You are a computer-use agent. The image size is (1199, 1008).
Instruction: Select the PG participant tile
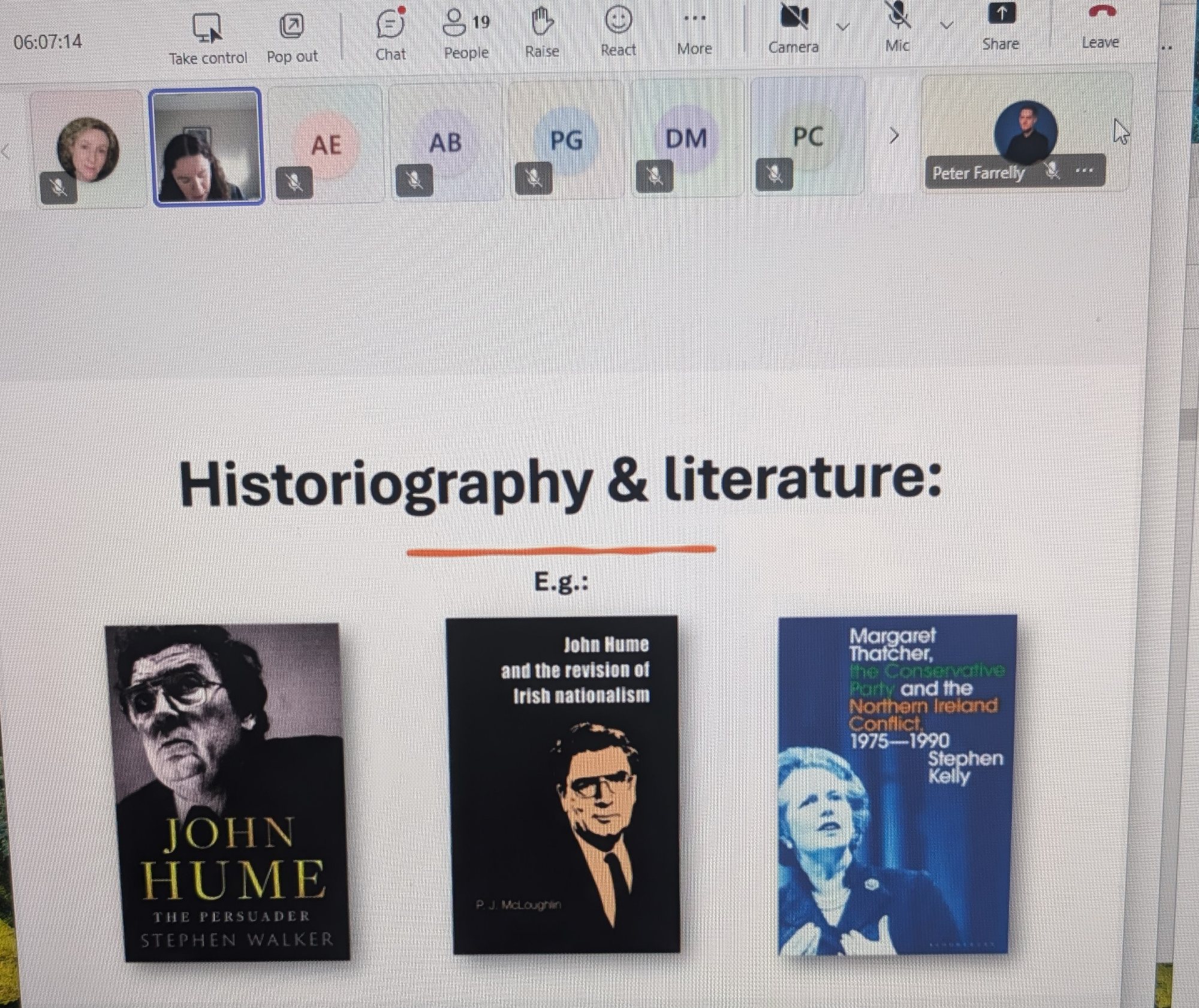tap(566, 141)
